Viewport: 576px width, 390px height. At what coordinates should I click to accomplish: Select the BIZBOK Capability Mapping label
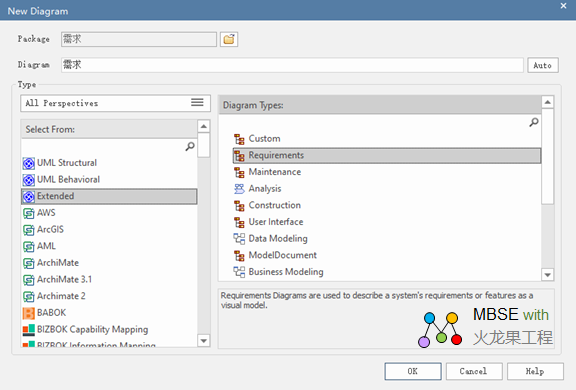(x=93, y=329)
